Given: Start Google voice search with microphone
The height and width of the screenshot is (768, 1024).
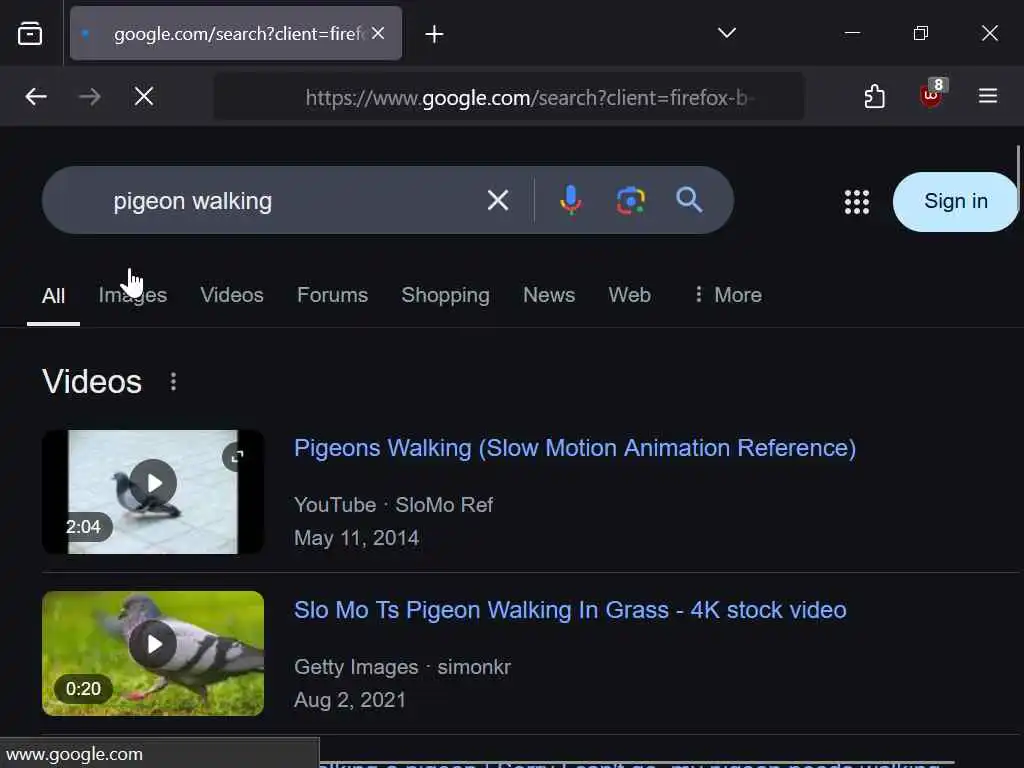Looking at the screenshot, I should (x=571, y=200).
